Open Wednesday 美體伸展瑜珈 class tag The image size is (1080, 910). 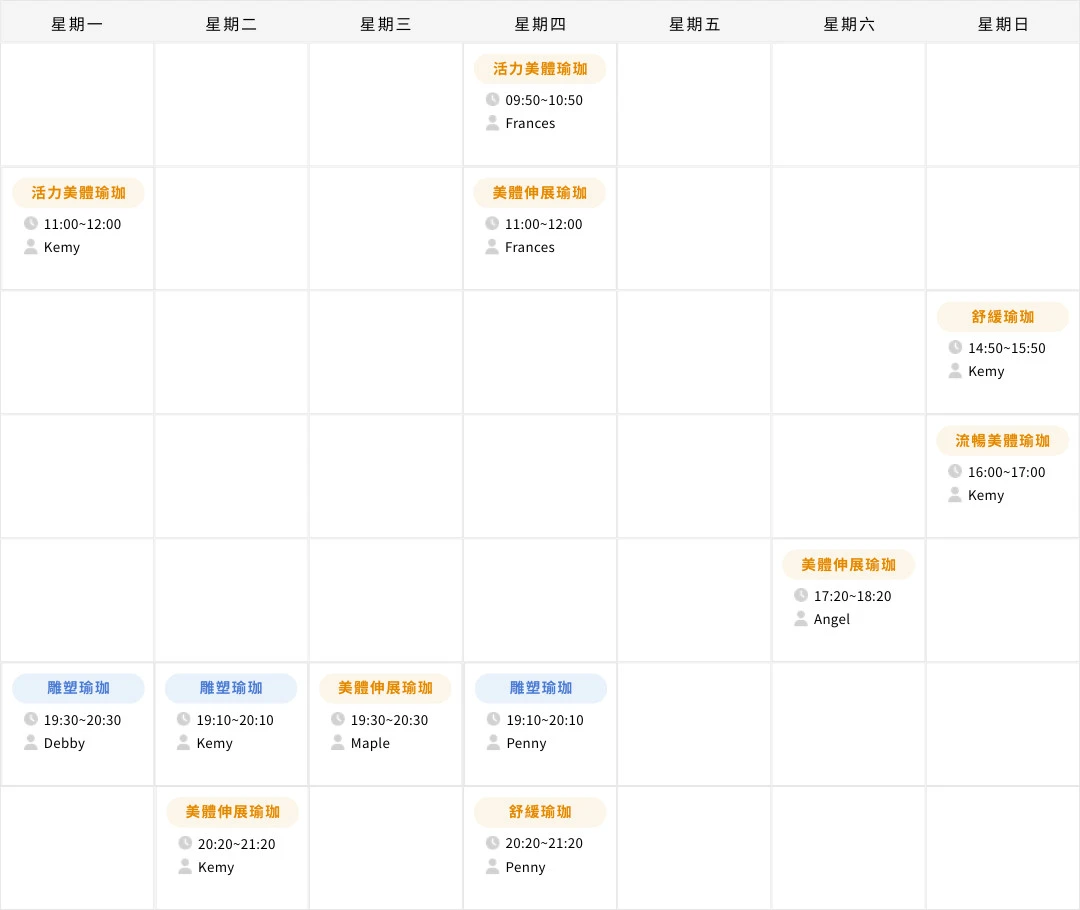pos(386,688)
